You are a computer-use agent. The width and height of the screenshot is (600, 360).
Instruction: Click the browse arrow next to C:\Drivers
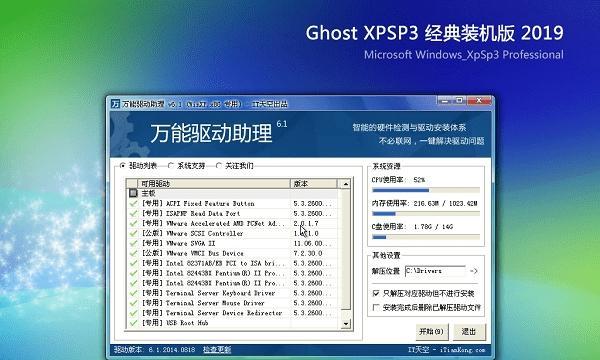[x=474, y=271]
